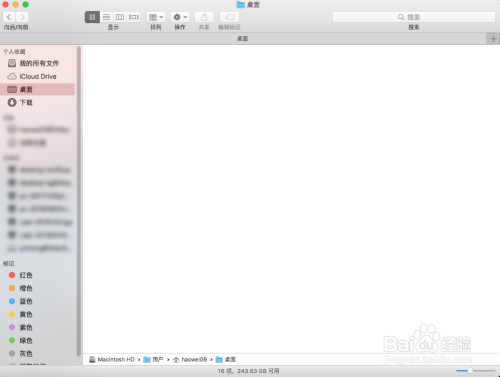The height and width of the screenshot is (377, 500).
Task: Filter by 红色 red tag
Action: [x=37, y=275]
